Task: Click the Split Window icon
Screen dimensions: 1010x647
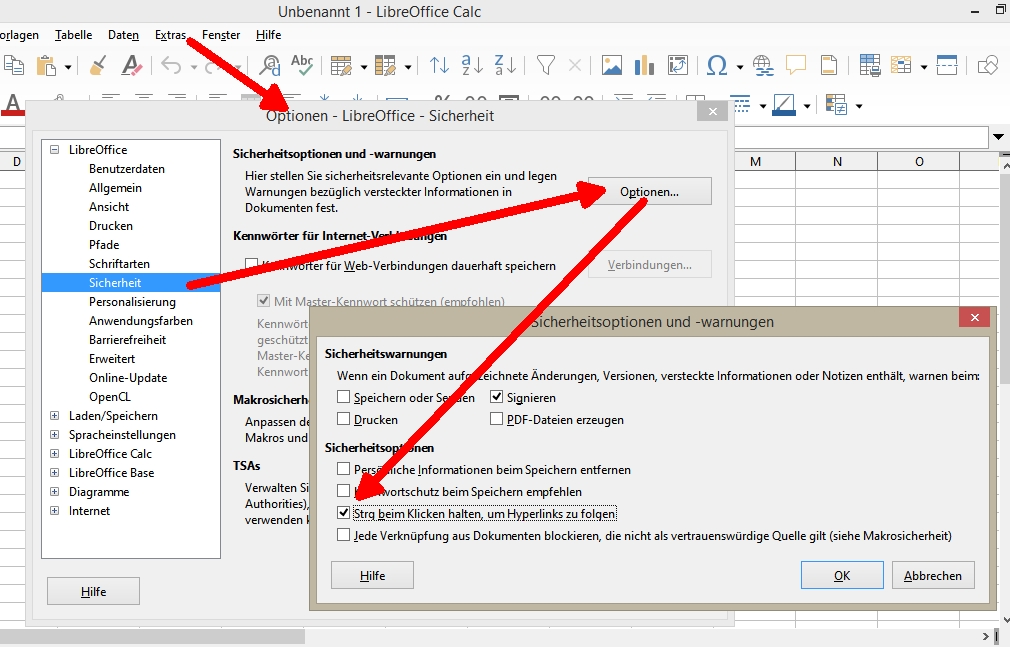Action: (x=947, y=65)
